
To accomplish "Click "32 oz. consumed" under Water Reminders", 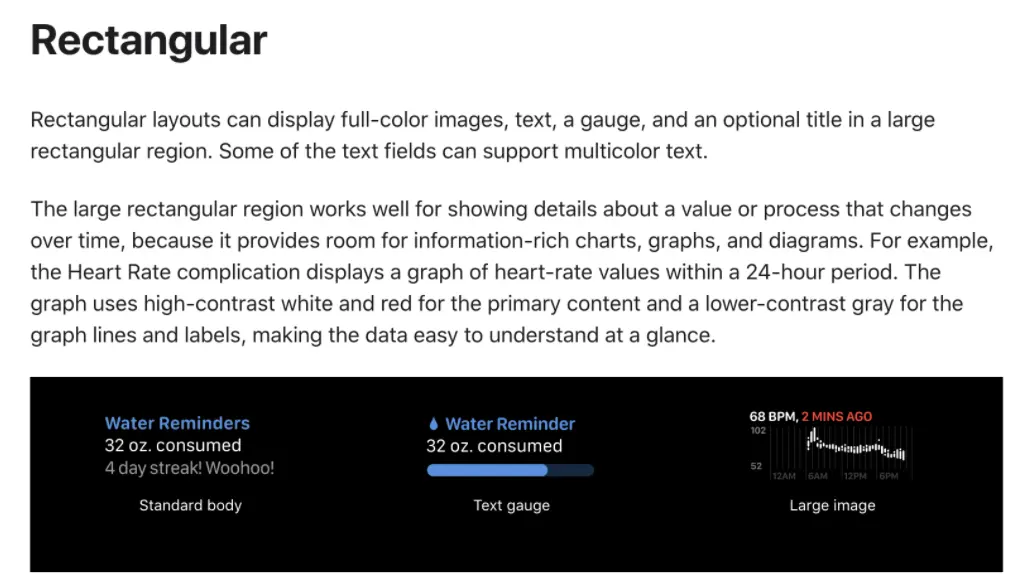I will [x=173, y=445].
